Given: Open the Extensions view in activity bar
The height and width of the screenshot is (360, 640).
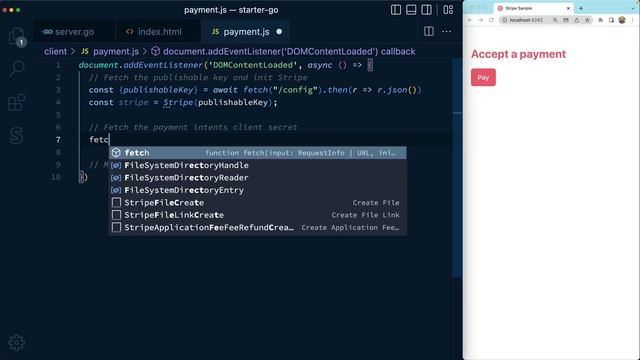Looking at the screenshot, I should [17, 102].
